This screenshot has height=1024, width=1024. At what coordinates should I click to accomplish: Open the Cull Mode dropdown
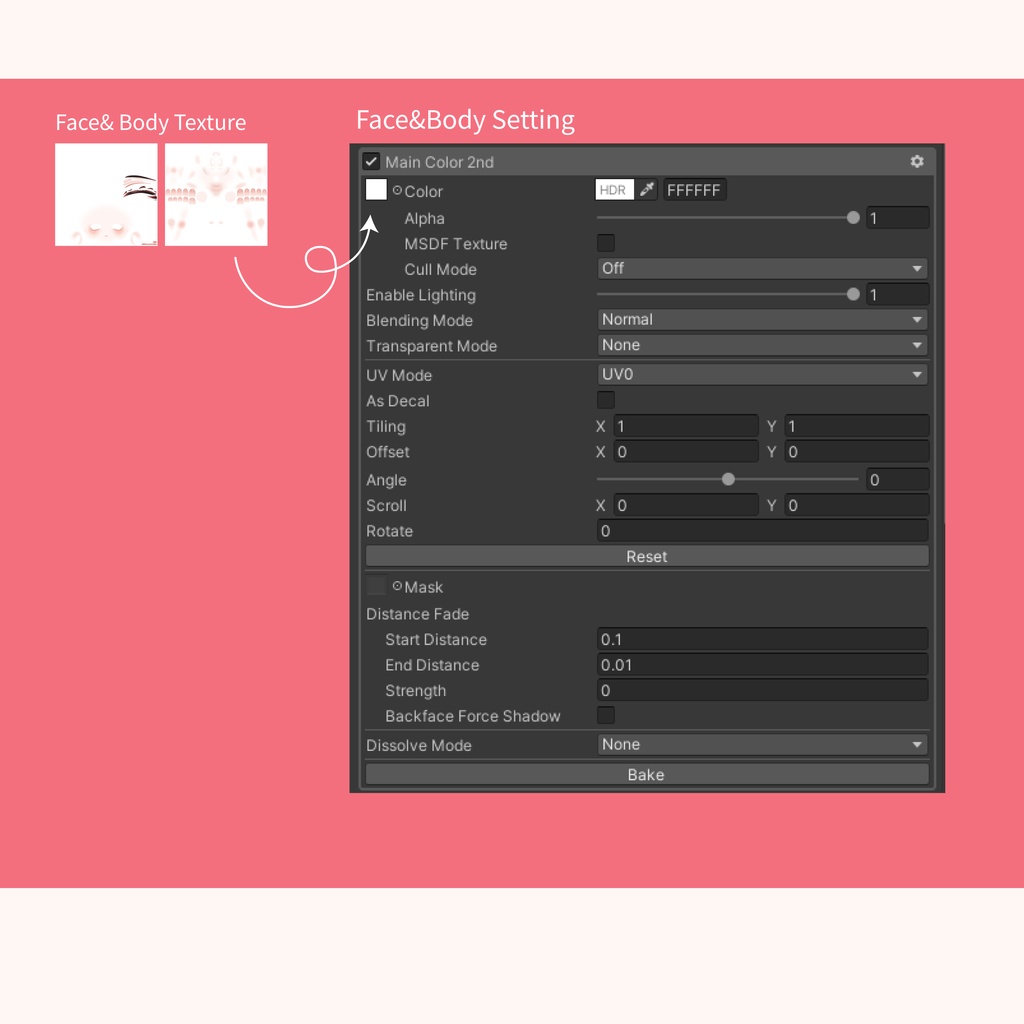(762, 268)
